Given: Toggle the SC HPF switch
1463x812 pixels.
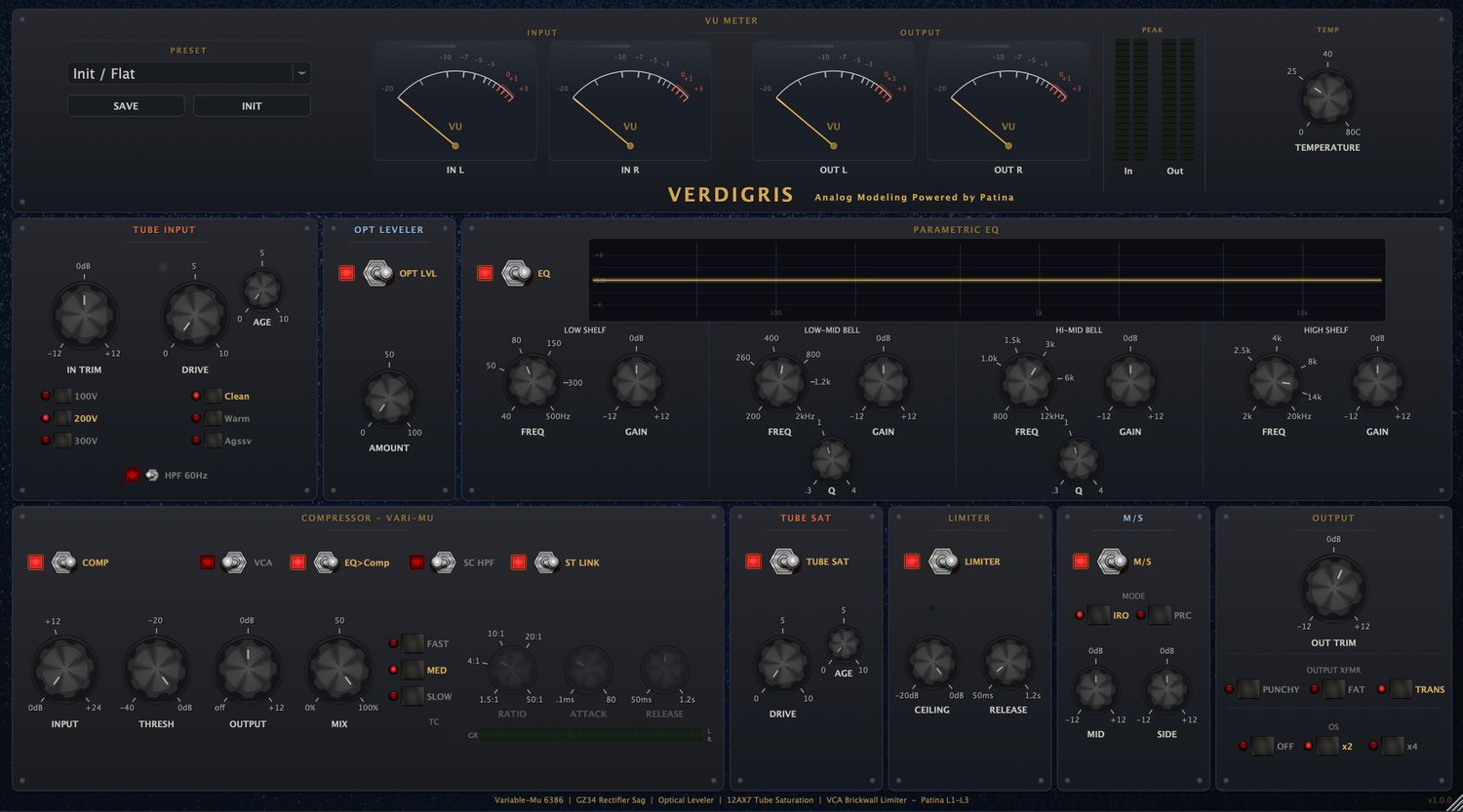Looking at the screenshot, I should coord(443,562).
